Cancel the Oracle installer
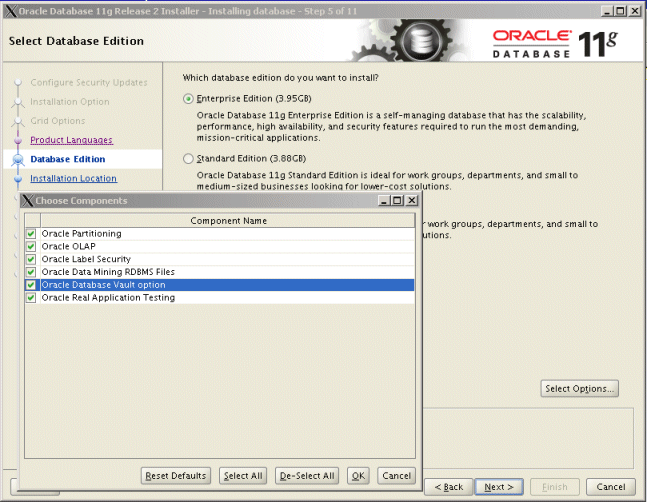 point(611,487)
